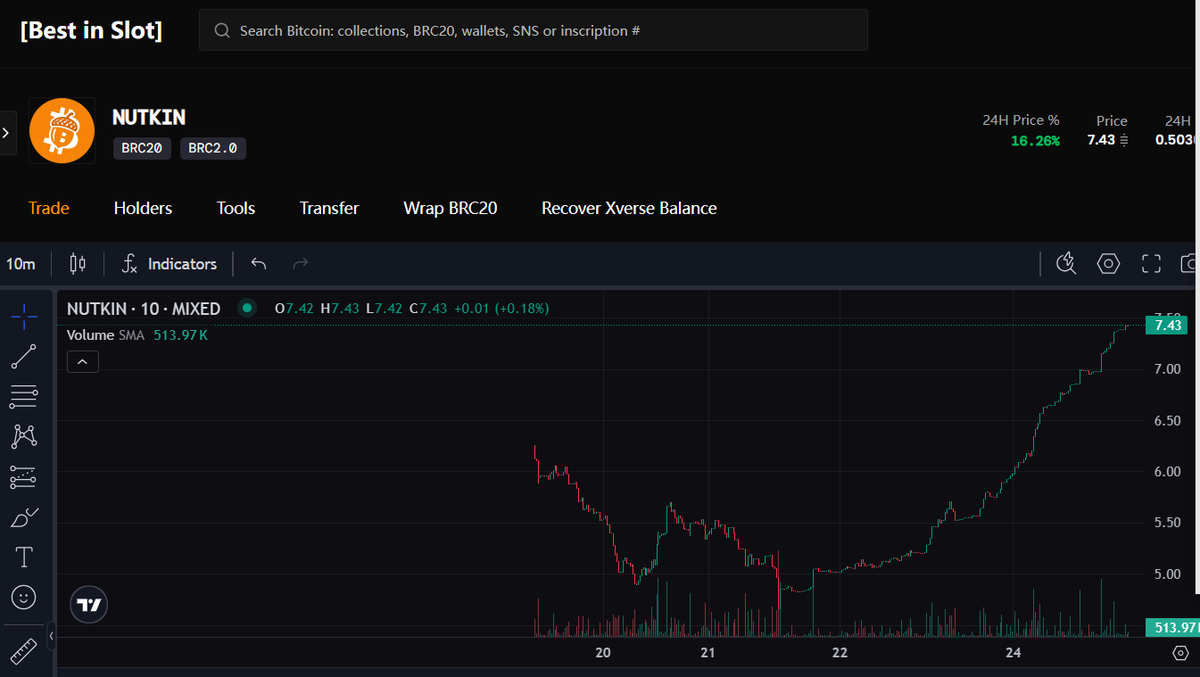Click the 24H Price % value 16.26%
The image size is (1200, 677).
coord(1035,140)
